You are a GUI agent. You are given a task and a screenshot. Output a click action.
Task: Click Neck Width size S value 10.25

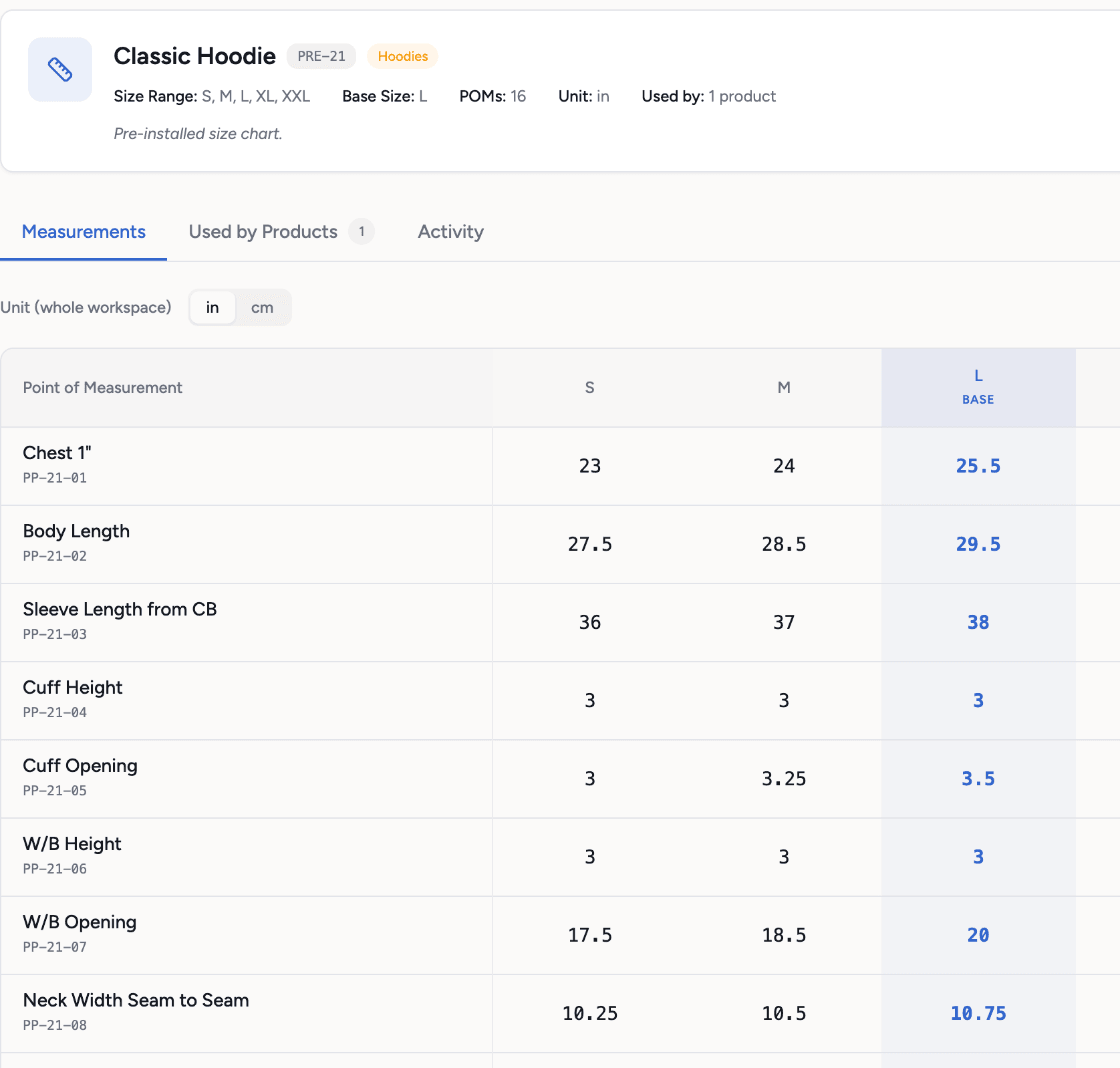[x=589, y=1013]
